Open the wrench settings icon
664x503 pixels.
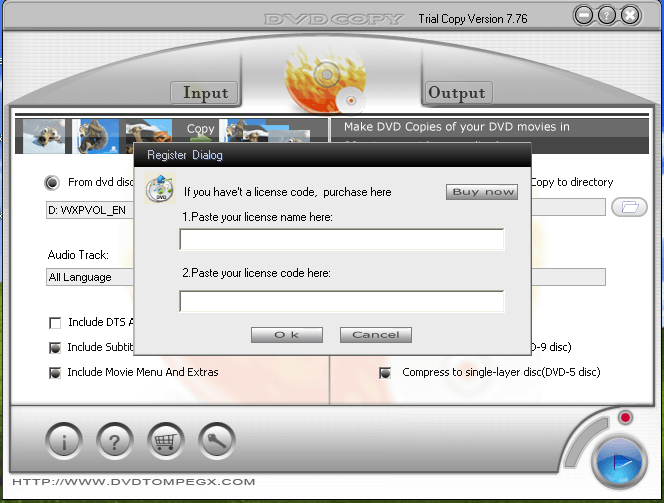[x=216, y=441]
